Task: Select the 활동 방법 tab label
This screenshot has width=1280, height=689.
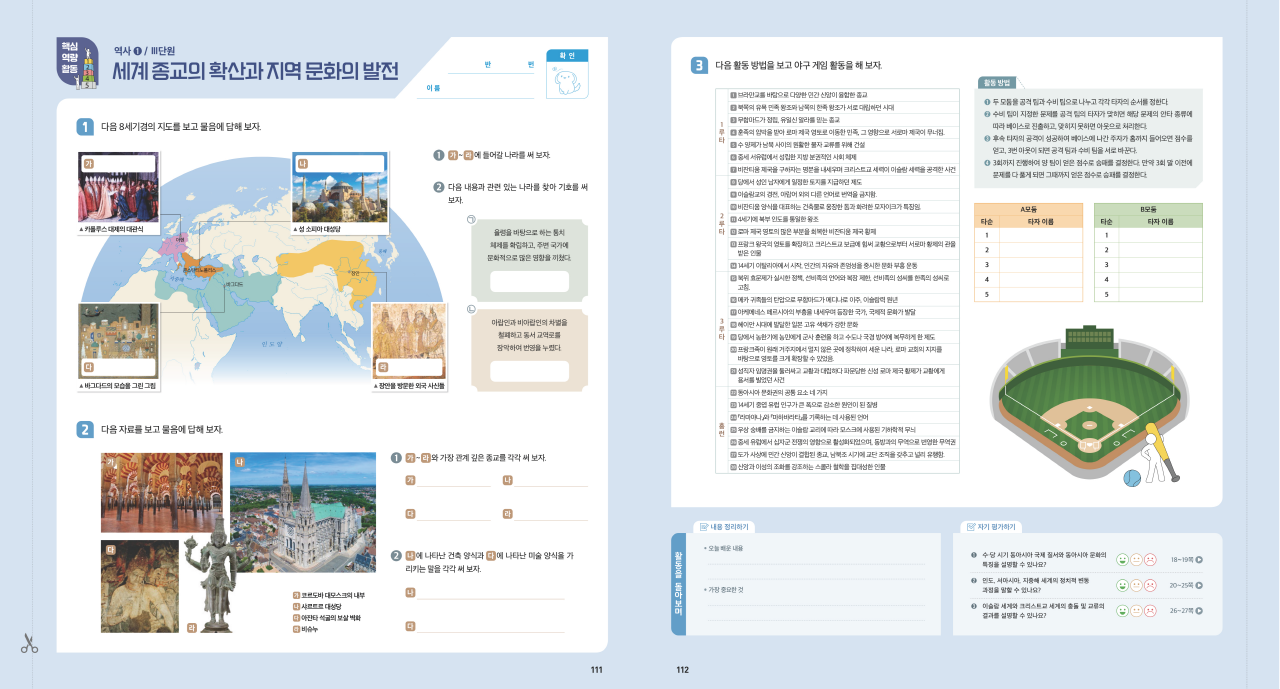Action: (x=997, y=82)
